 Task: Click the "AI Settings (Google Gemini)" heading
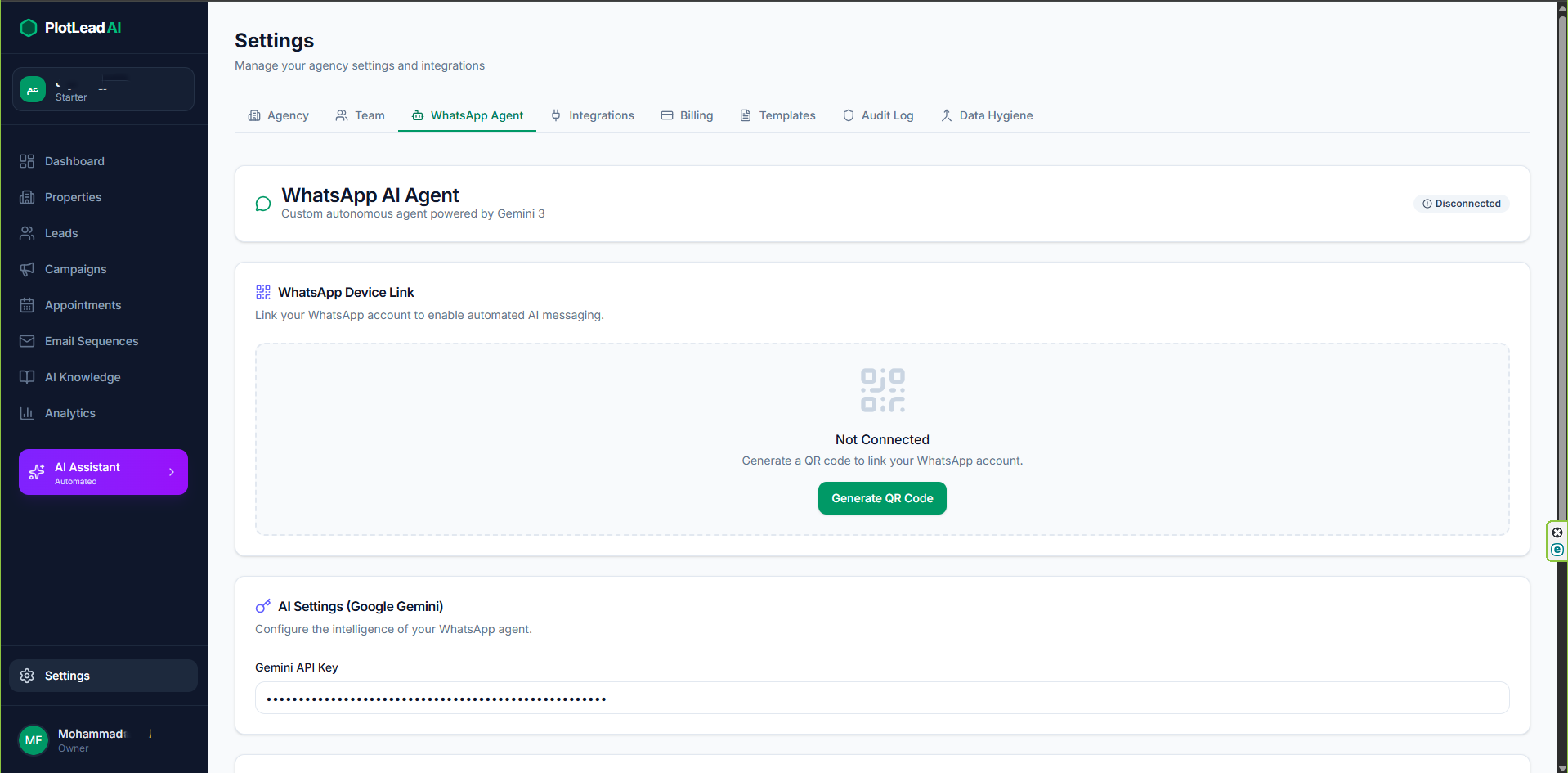coord(361,606)
